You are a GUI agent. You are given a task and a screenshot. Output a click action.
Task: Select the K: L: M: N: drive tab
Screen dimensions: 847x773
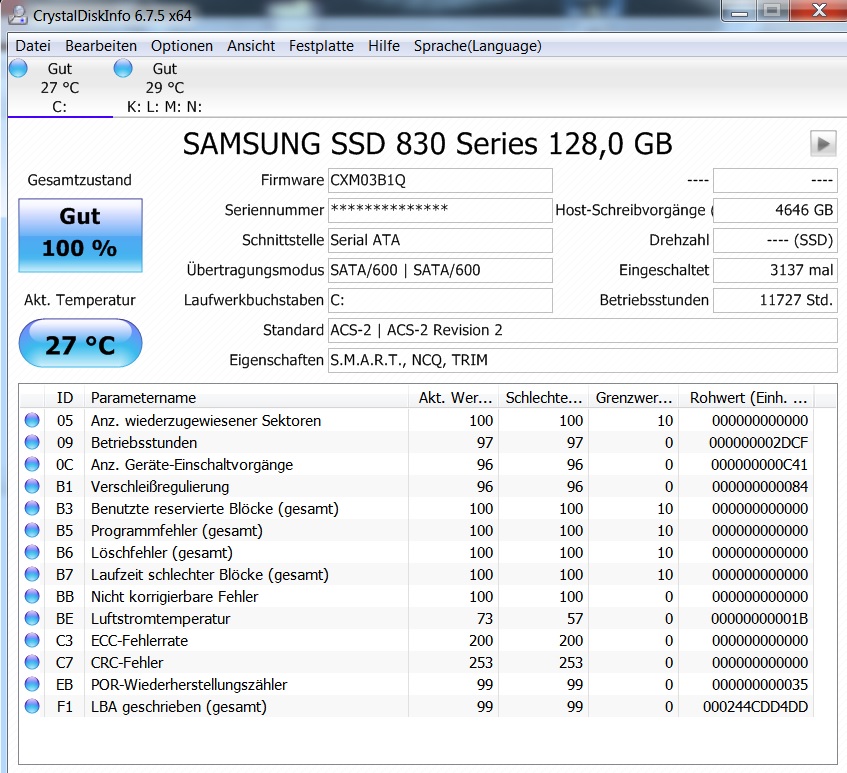[x=164, y=88]
